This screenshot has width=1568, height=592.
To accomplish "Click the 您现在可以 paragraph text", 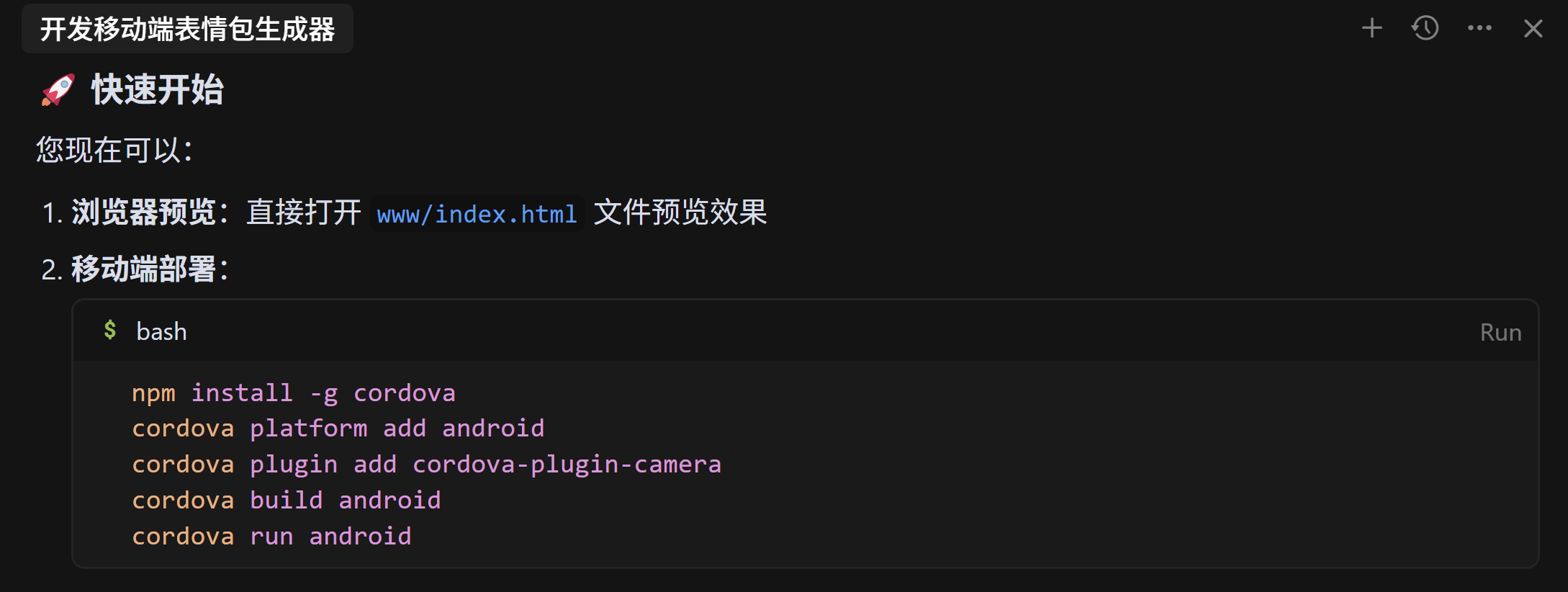I will pyautogui.click(x=114, y=150).
